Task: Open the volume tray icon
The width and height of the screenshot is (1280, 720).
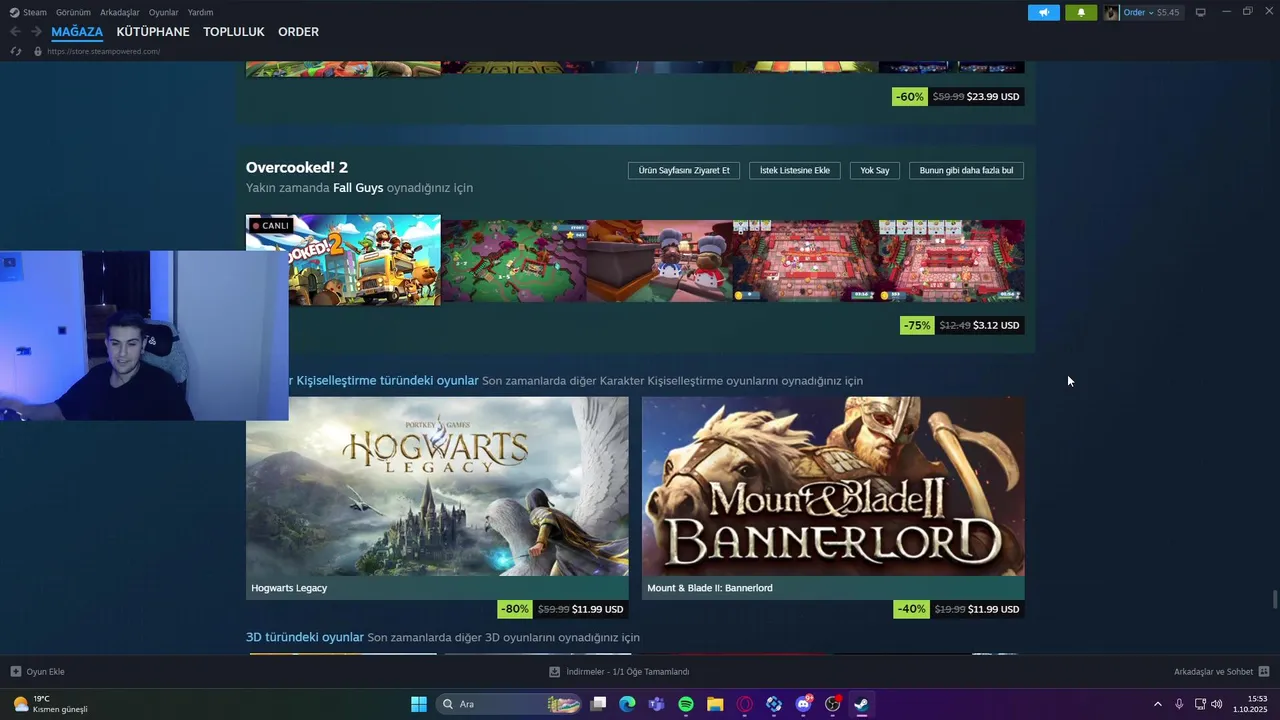Action: coord(1217,704)
